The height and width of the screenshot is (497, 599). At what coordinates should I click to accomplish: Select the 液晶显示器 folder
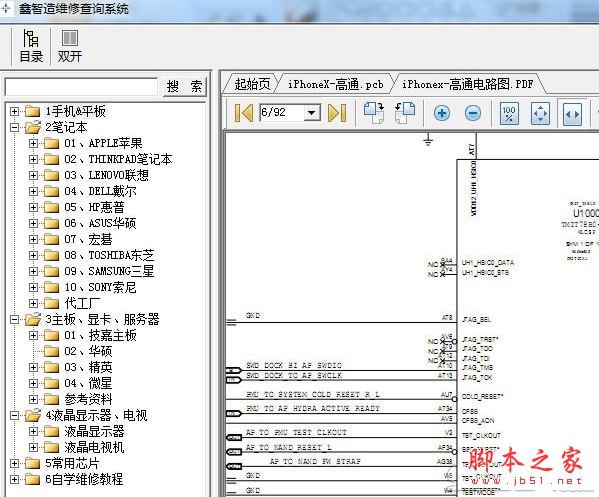click(x=94, y=431)
